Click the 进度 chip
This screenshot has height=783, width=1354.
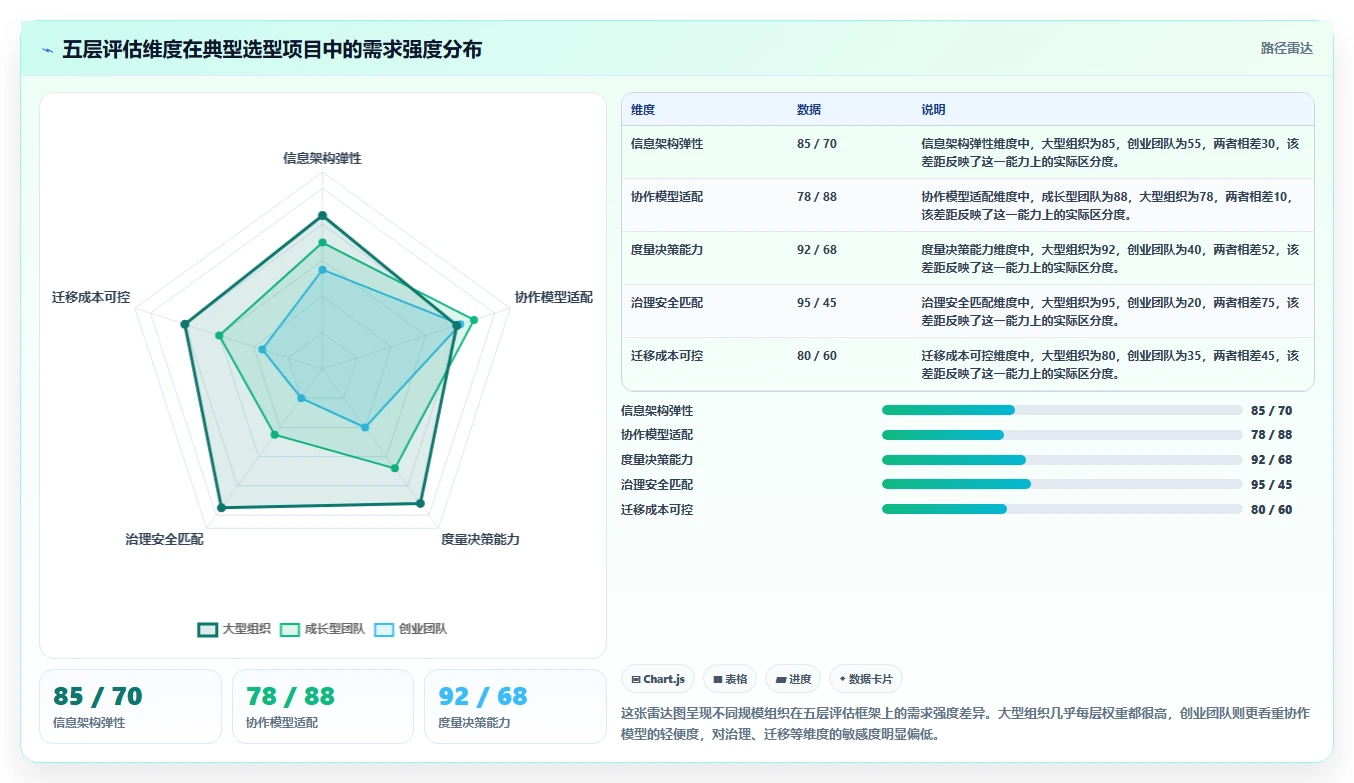(793, 679)
